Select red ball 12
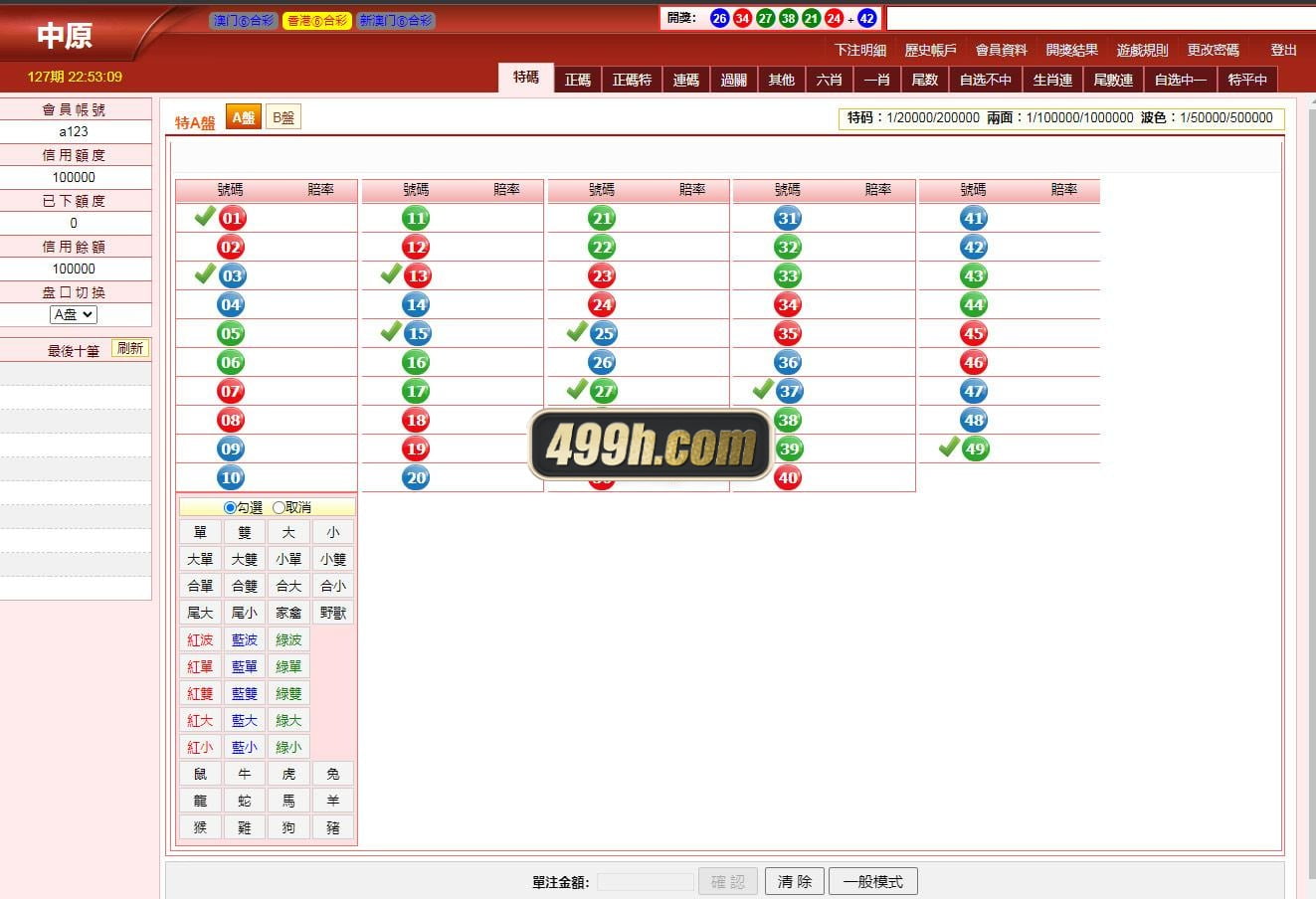 tap(417, 247)
